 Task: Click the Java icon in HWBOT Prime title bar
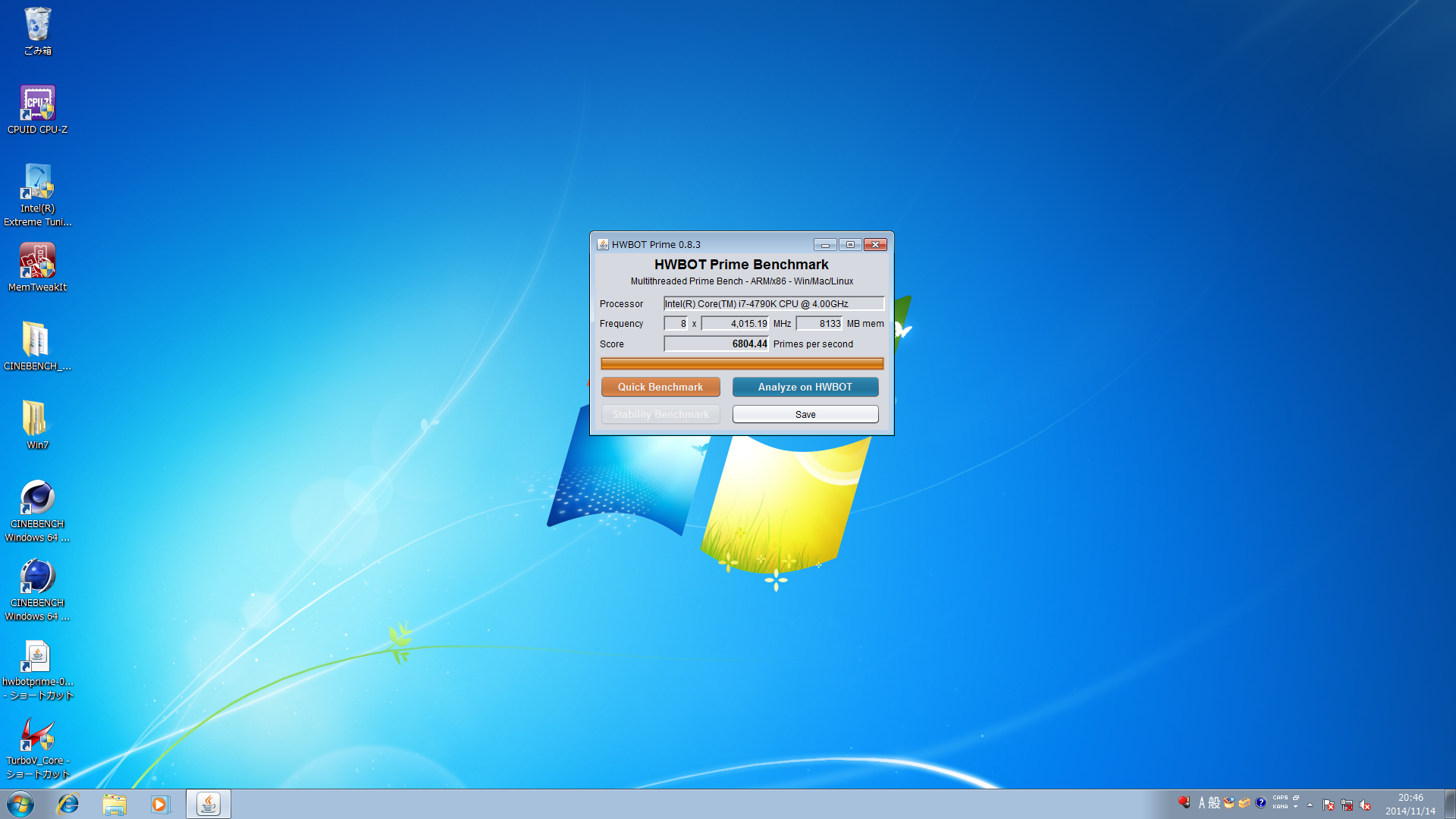[603, 244]
